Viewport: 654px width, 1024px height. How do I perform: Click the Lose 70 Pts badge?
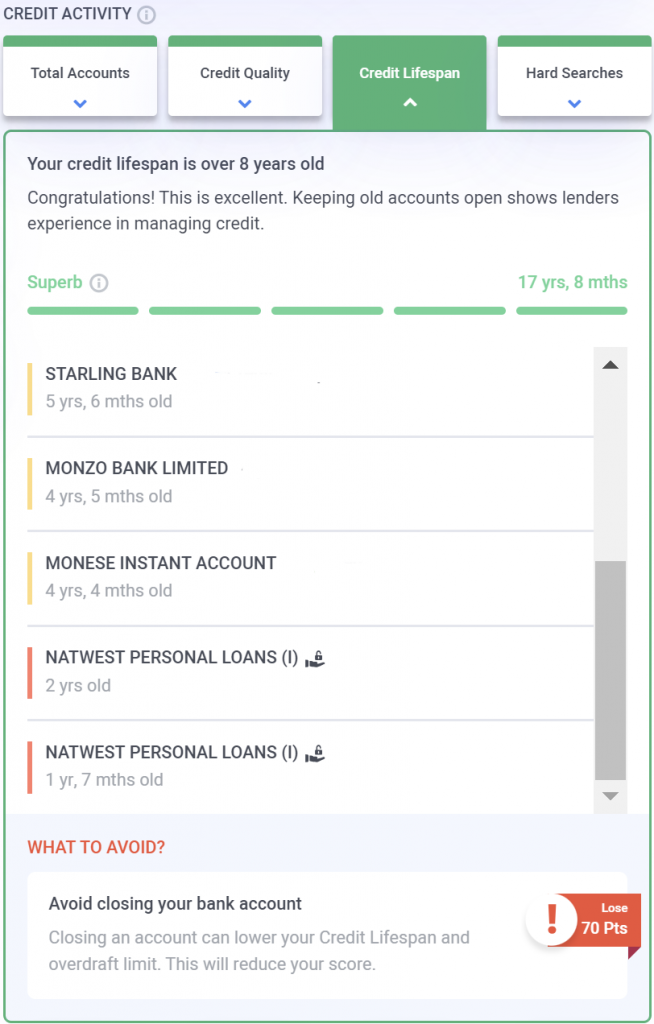[605, 920]
